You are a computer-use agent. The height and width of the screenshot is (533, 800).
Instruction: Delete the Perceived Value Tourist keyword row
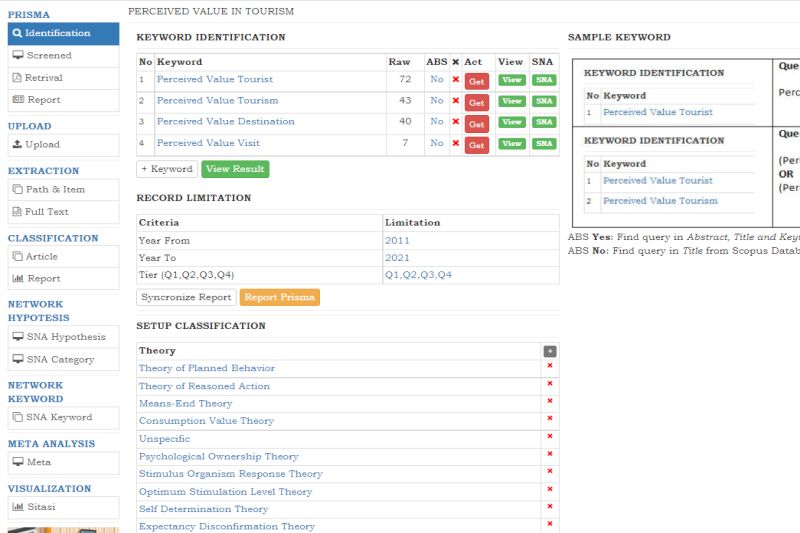pos(456,80)
